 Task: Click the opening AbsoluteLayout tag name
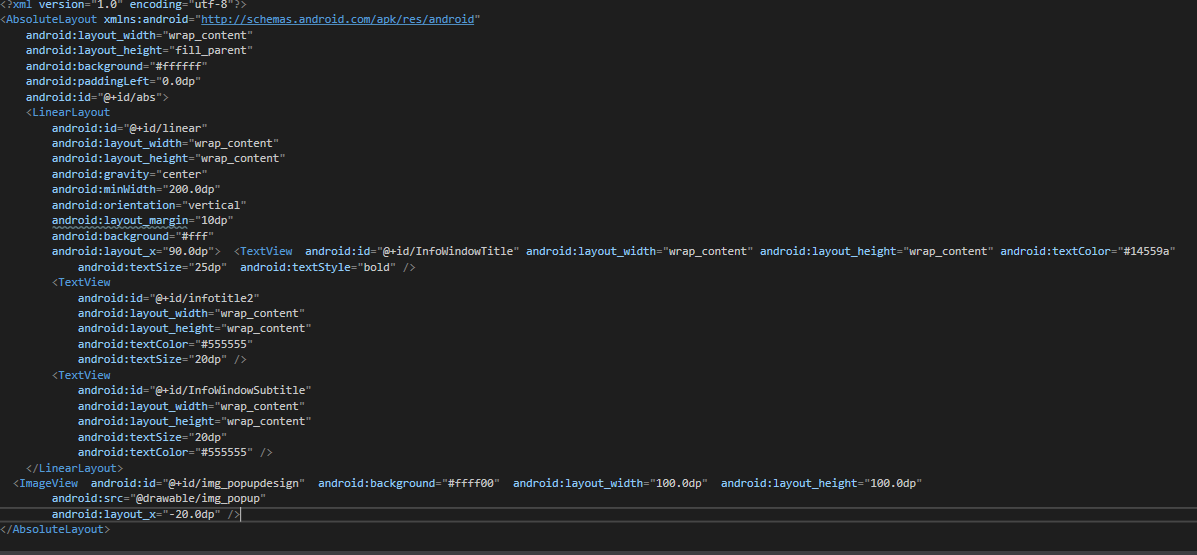pyautogui.click(x=52, y=19)
